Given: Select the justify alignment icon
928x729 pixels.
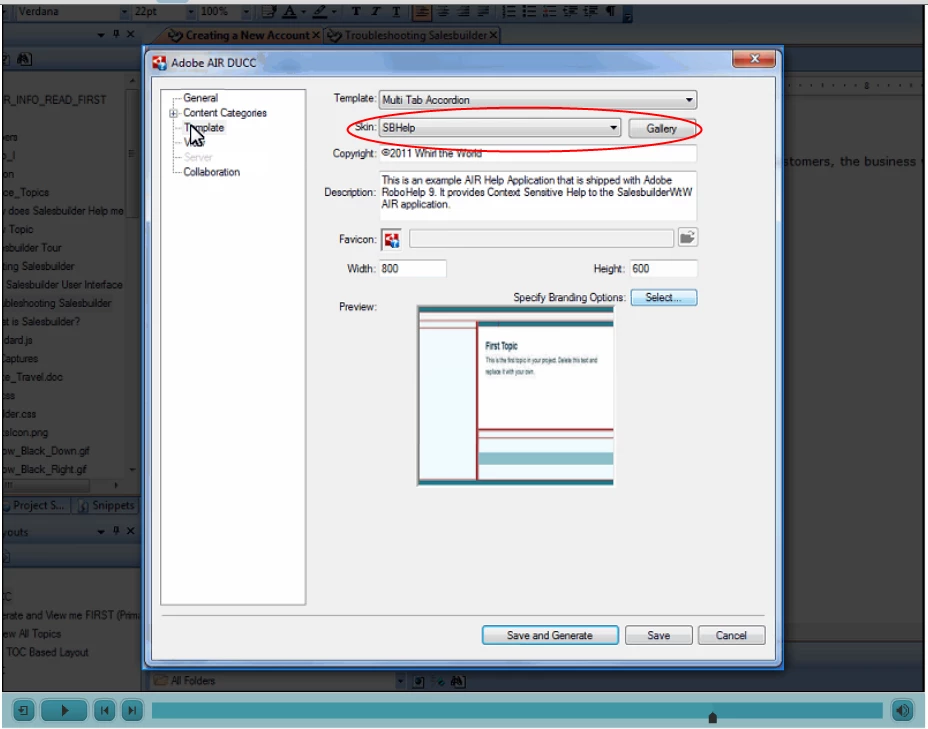Looking at the screenshot, I should pos(484,12).
